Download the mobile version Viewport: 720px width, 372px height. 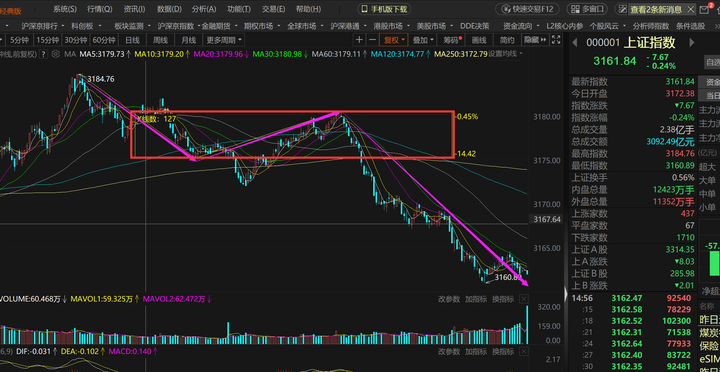pyautogui.click(x=384, y=9)
